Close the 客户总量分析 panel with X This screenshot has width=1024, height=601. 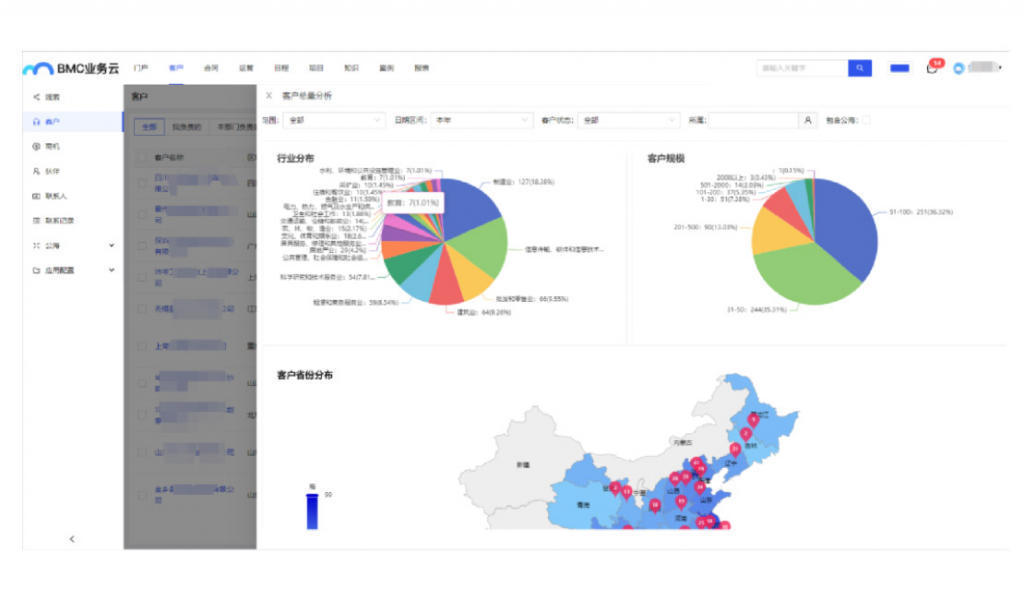[x=268, y=95]
